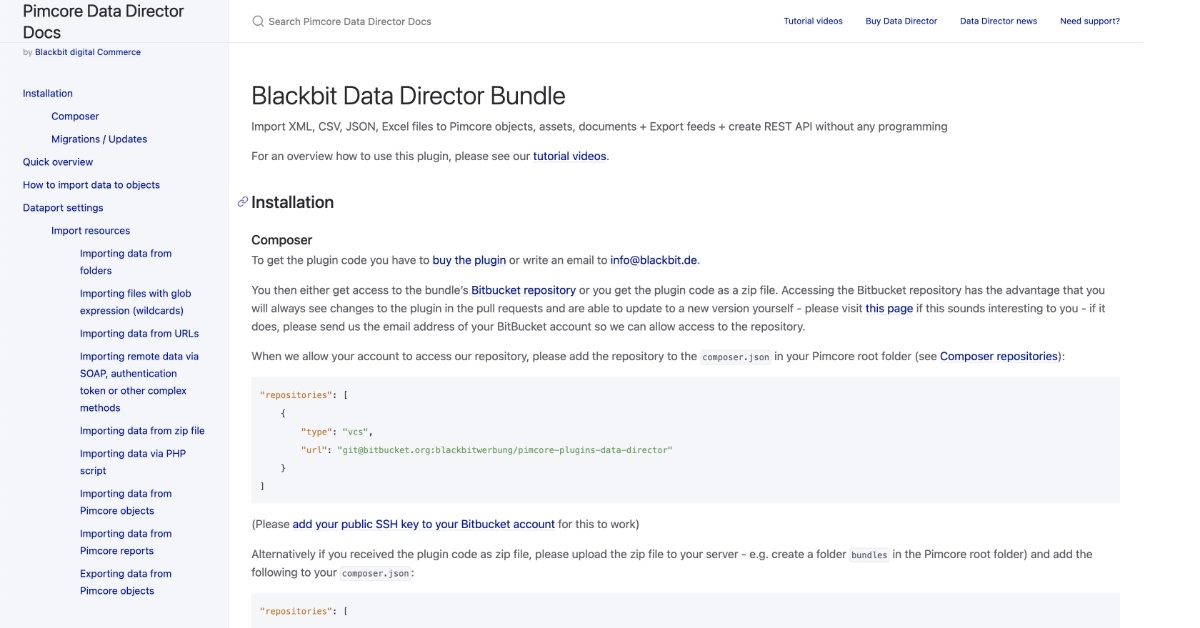Select Installation in the sidebar

tap(47, 93)
